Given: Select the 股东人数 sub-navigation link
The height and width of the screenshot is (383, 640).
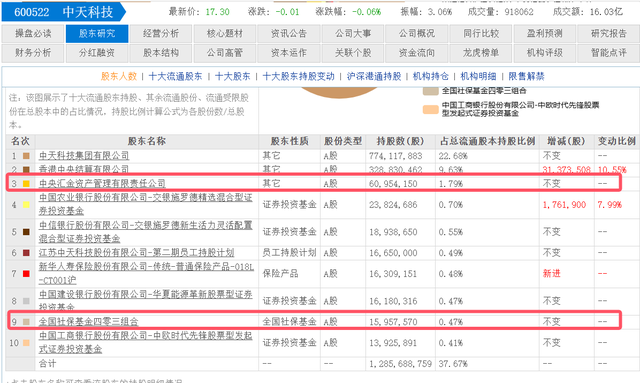Looking at the screenshot, I should tap(119, 76).
